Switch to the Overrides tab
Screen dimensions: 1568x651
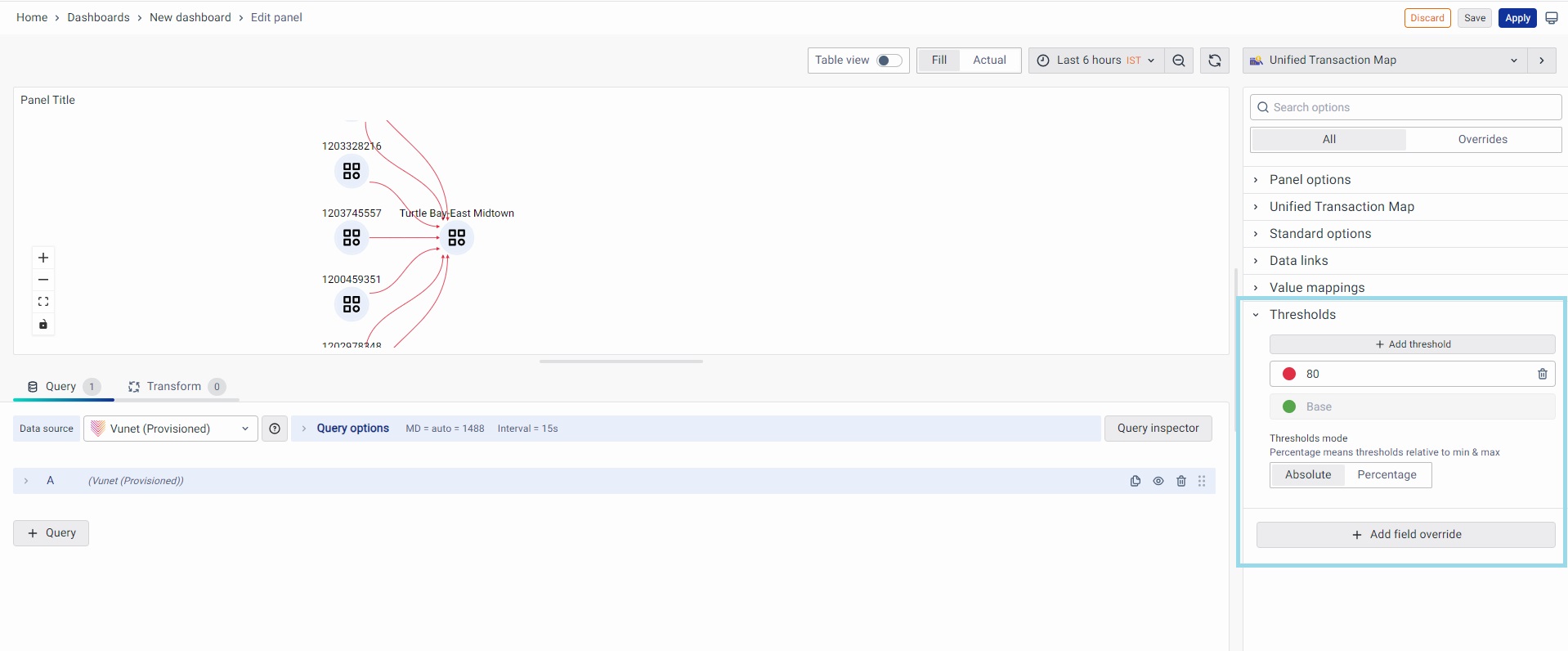coord(1482,140)
